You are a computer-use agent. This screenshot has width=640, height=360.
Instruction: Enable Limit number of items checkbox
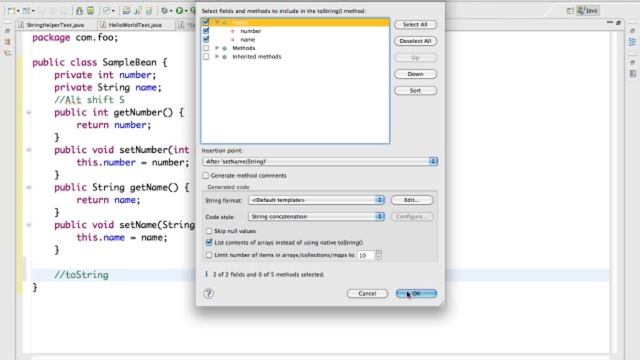coord(209,255)
